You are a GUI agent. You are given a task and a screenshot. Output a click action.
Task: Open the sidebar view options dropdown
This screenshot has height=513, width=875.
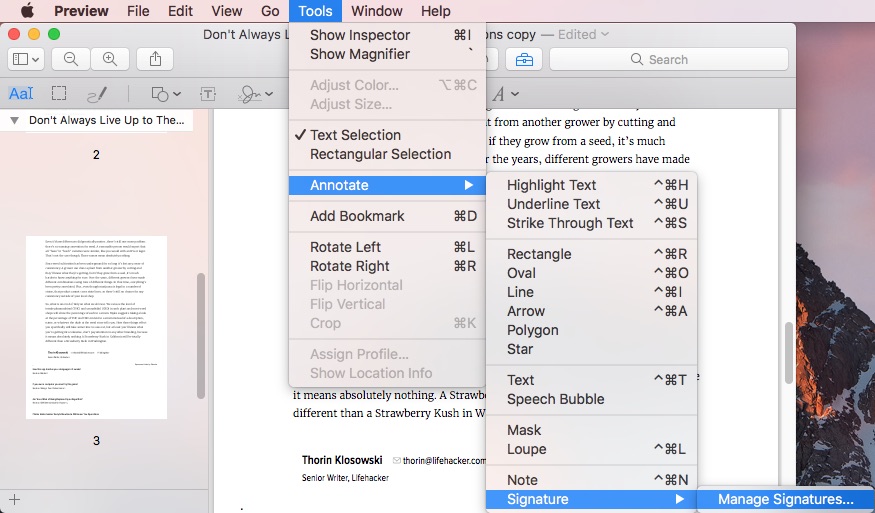coord(24,59)
